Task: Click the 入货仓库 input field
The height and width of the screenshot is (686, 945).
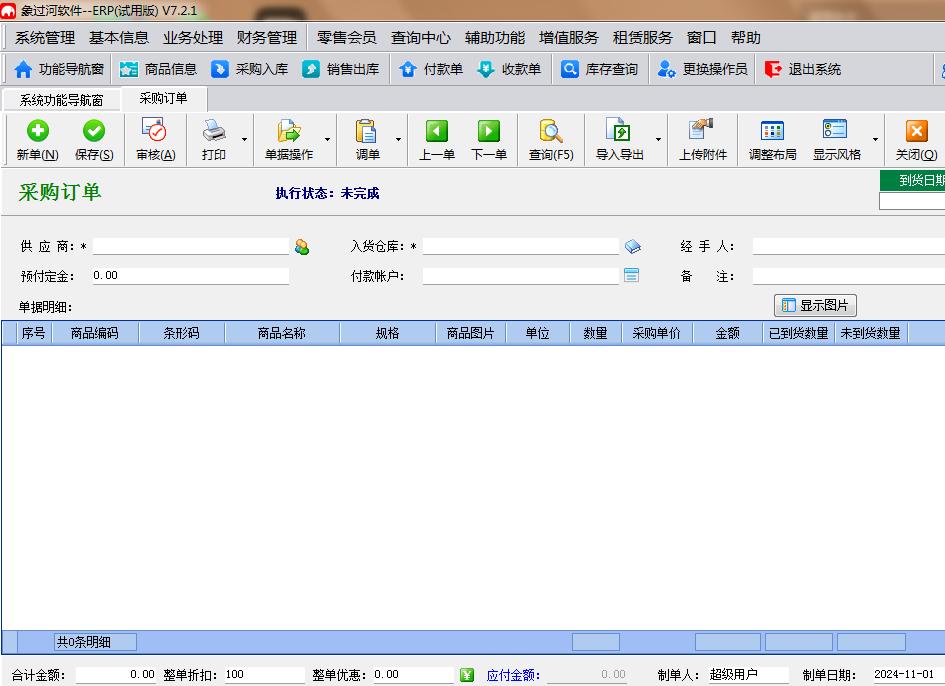Action: tap(521, 246)
